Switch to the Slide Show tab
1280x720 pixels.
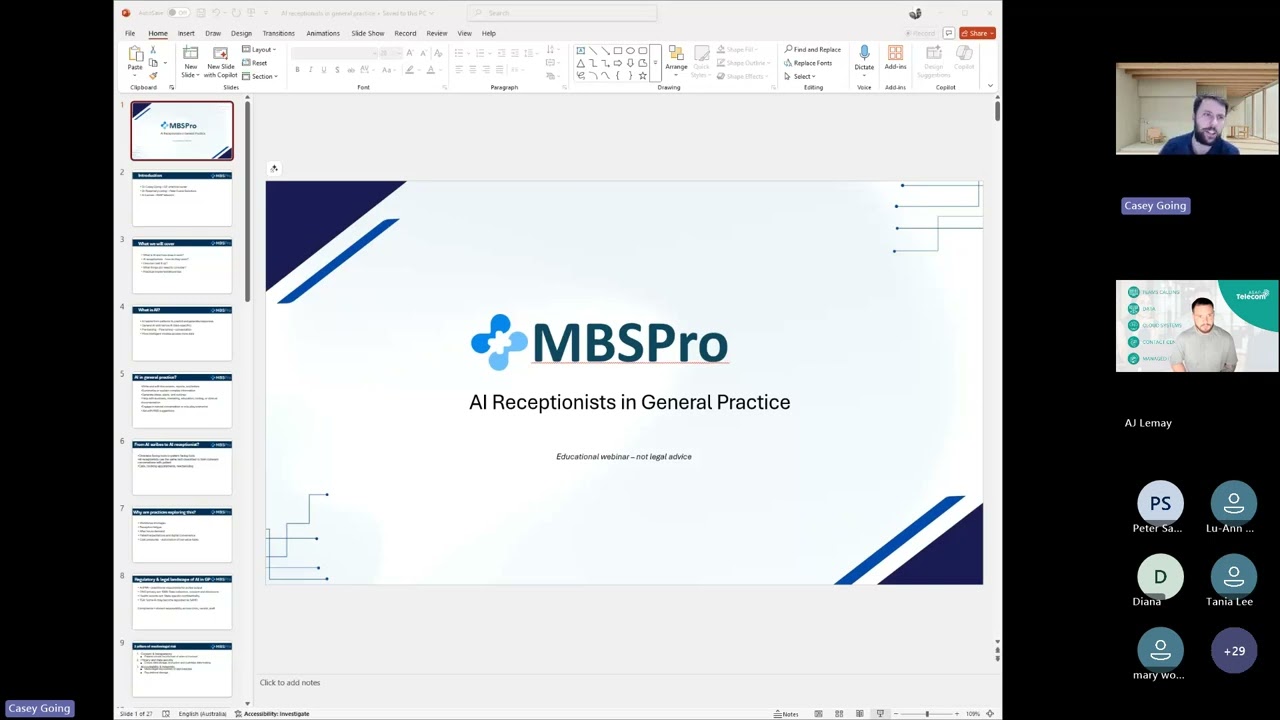pos(368,33)
